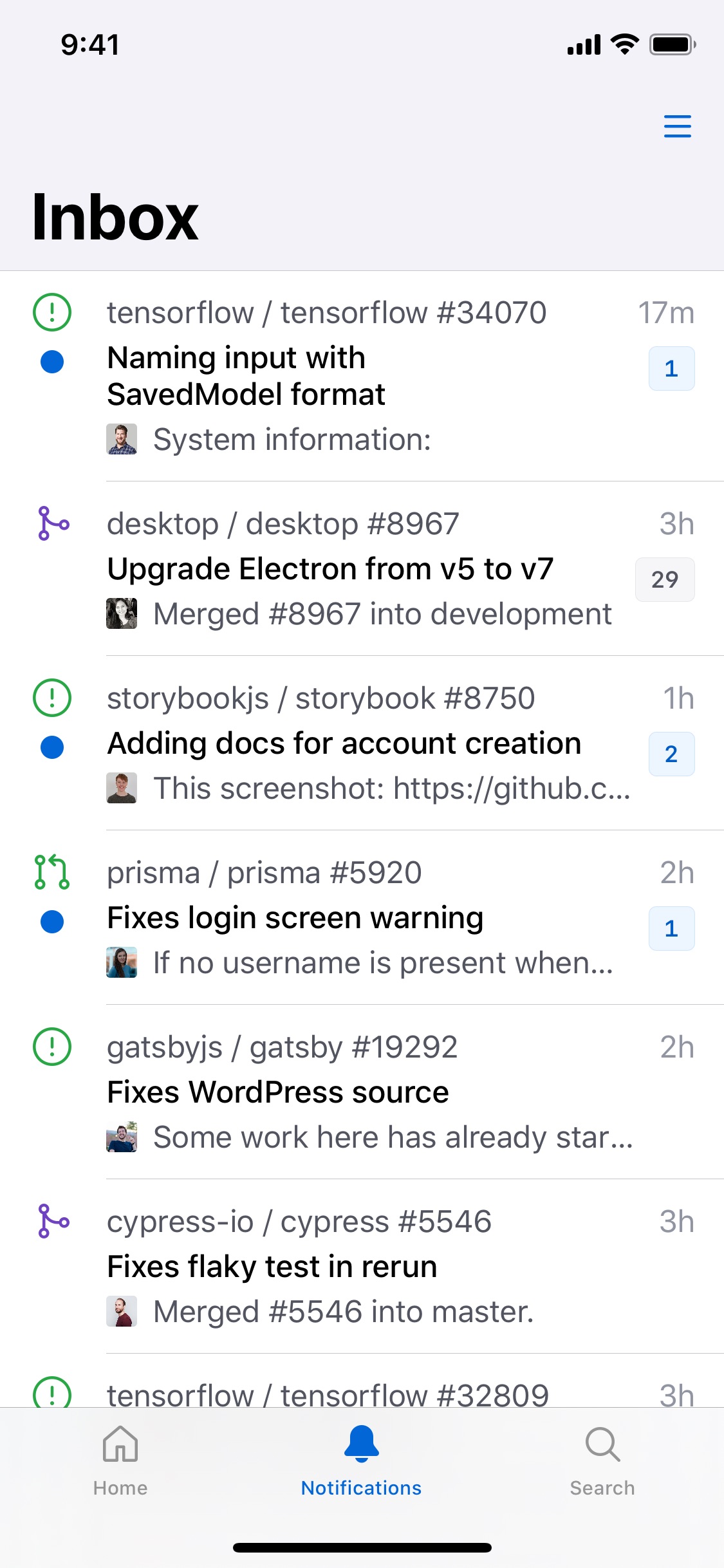Tap the 1h timestamp
This screenshot has width=724, height=1568.
pos(679,698)
